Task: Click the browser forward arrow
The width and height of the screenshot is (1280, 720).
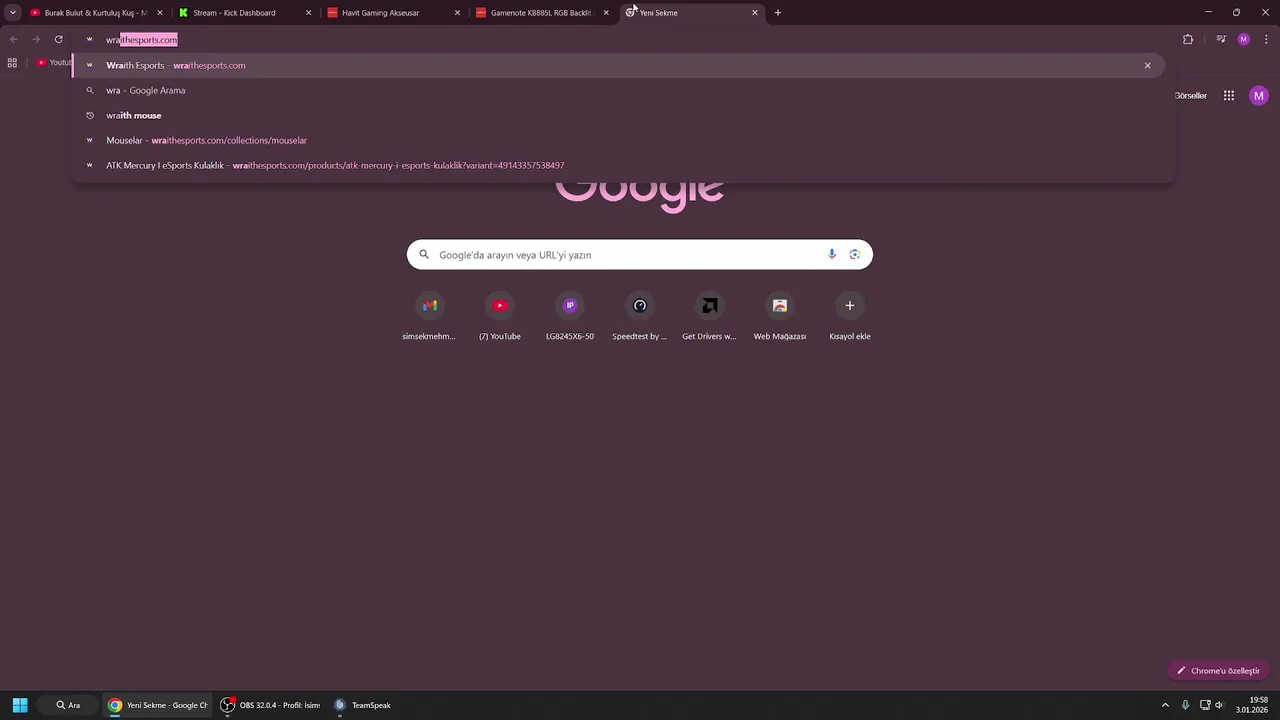Action: [36, 39]
